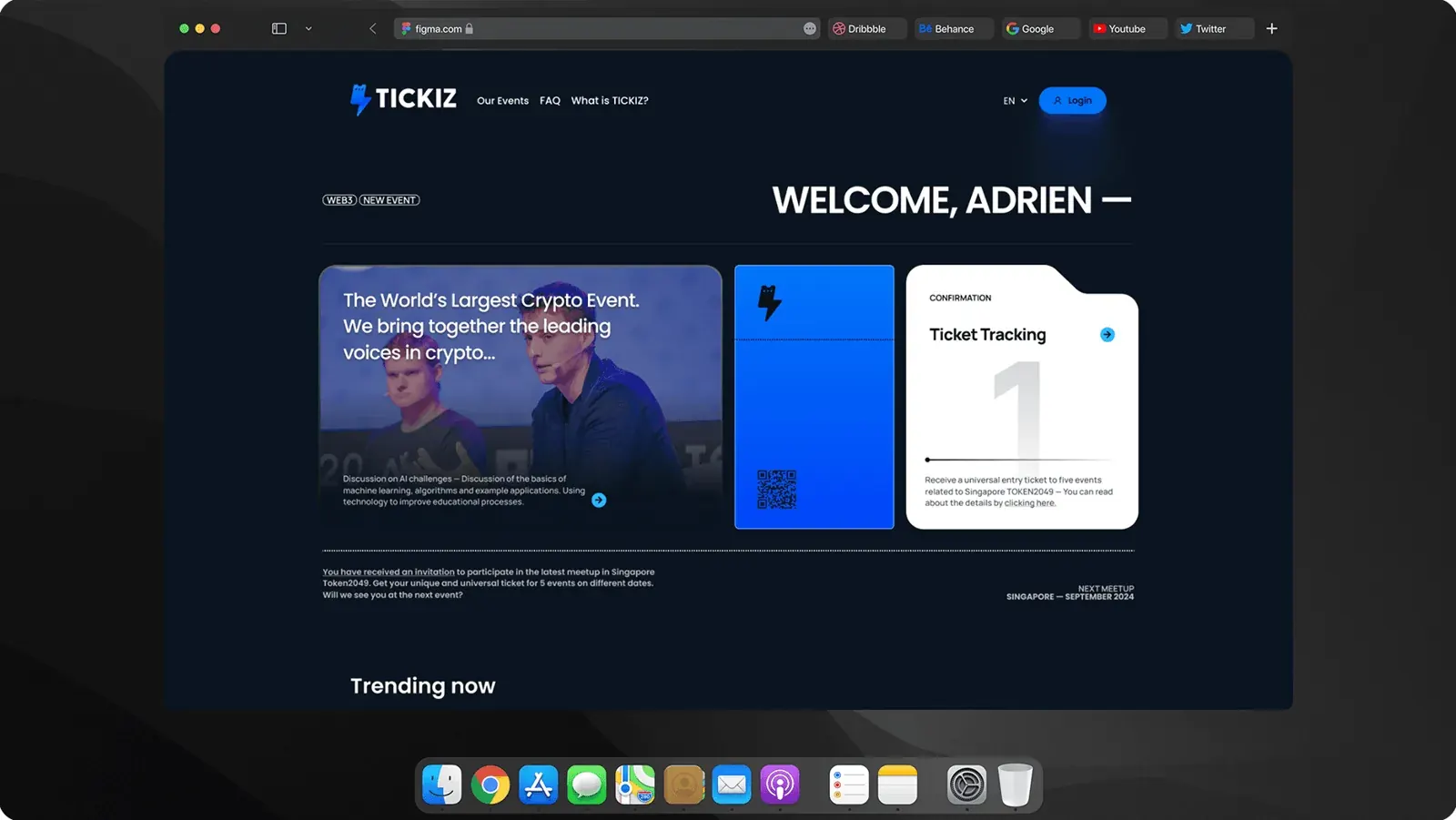1456x820 pixels.
Task: Click the World's Largest Crypto Event card
Action: pos(521,397)
